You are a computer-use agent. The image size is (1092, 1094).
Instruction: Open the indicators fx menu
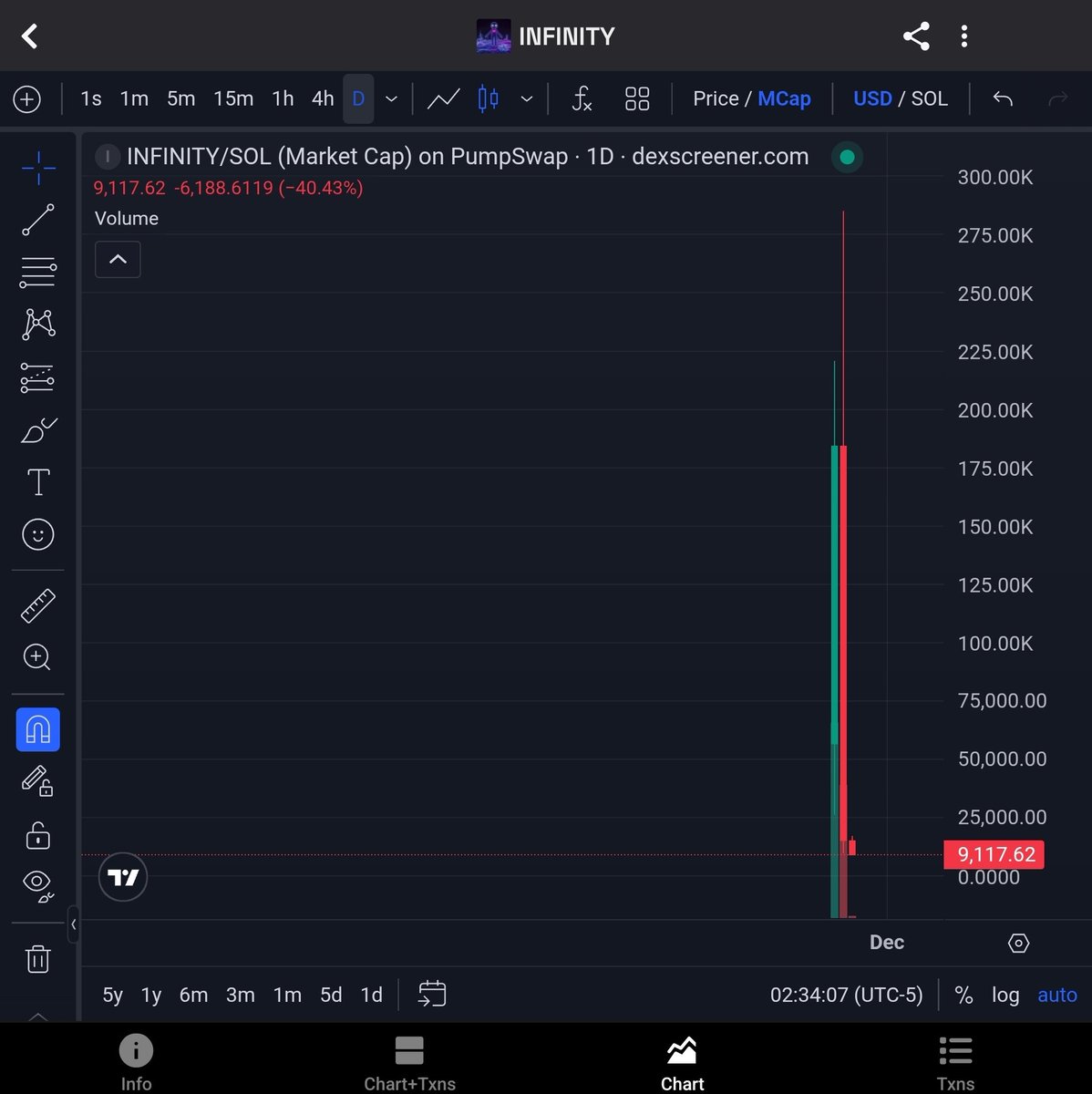(582, 98)
